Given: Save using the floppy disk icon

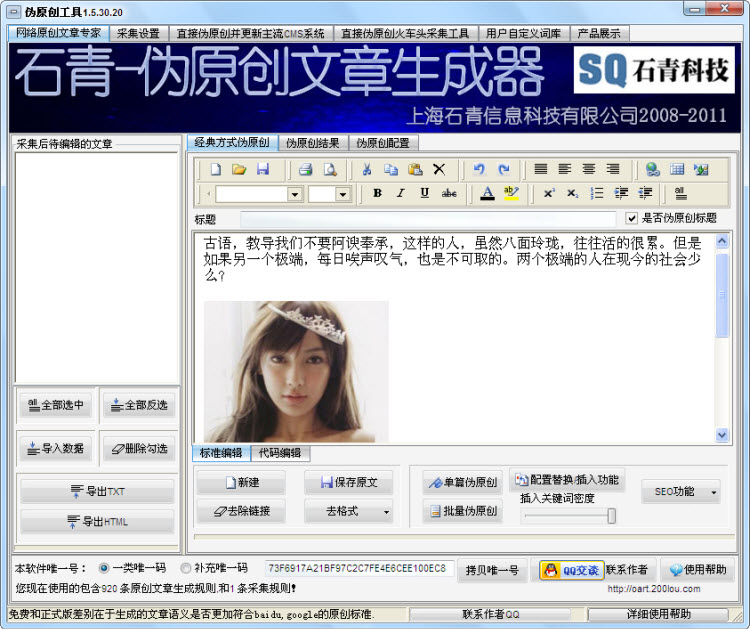Looking at the screenshot, I should [263, 169].
